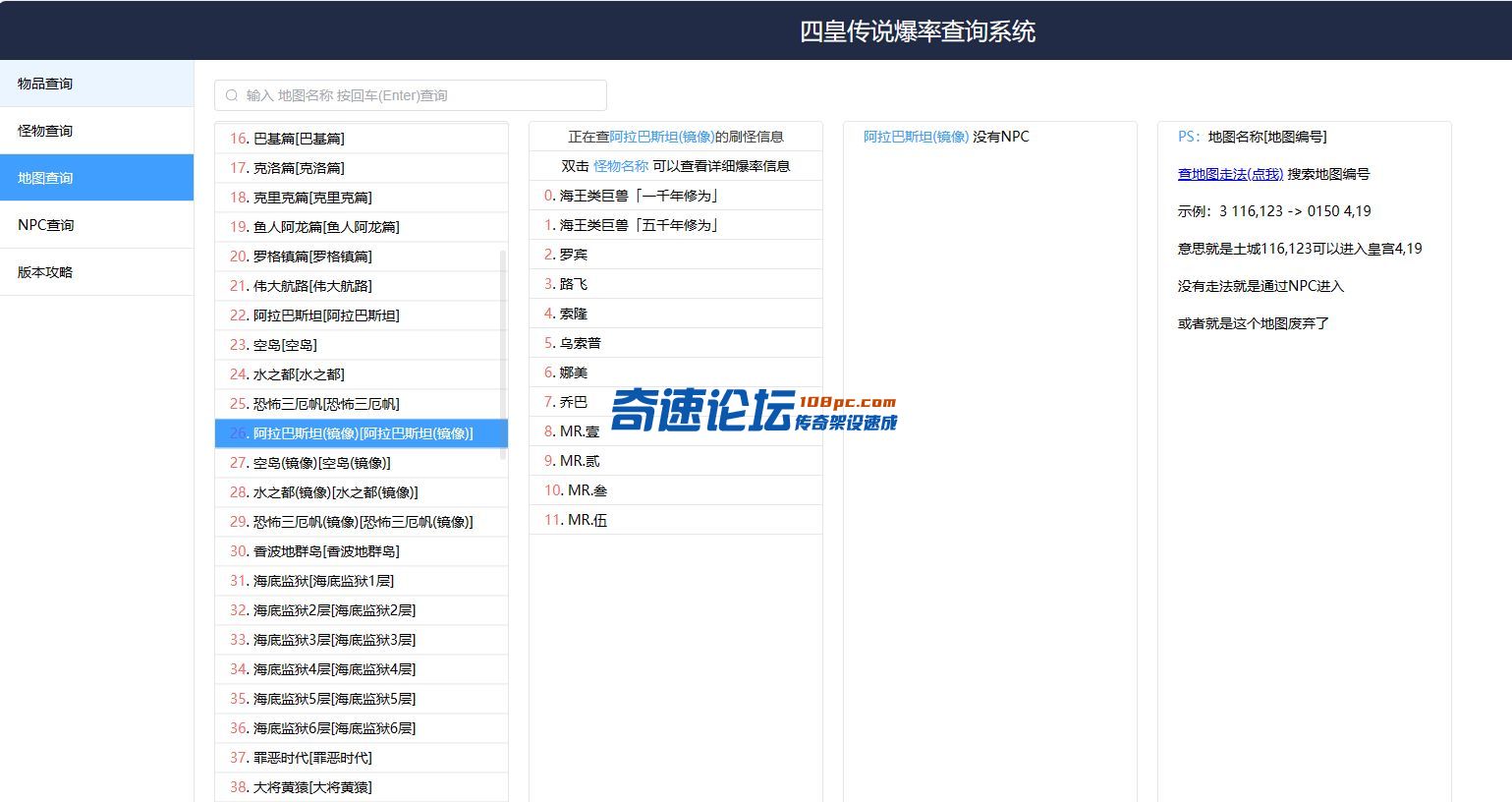Select map 37 罪恶时代
The width and height of the screenshot is (1512, 802).
362,758
